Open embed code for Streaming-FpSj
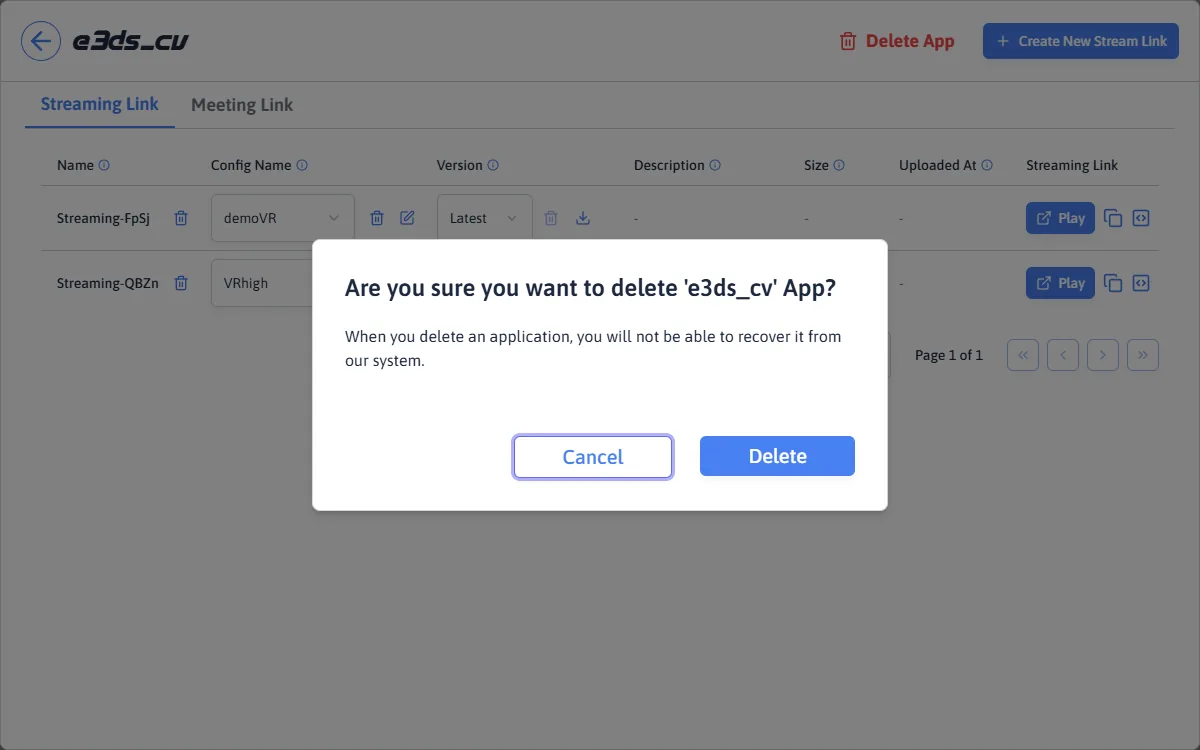The width and height of the screenshot is (1200, 750). pos(1141,218)
